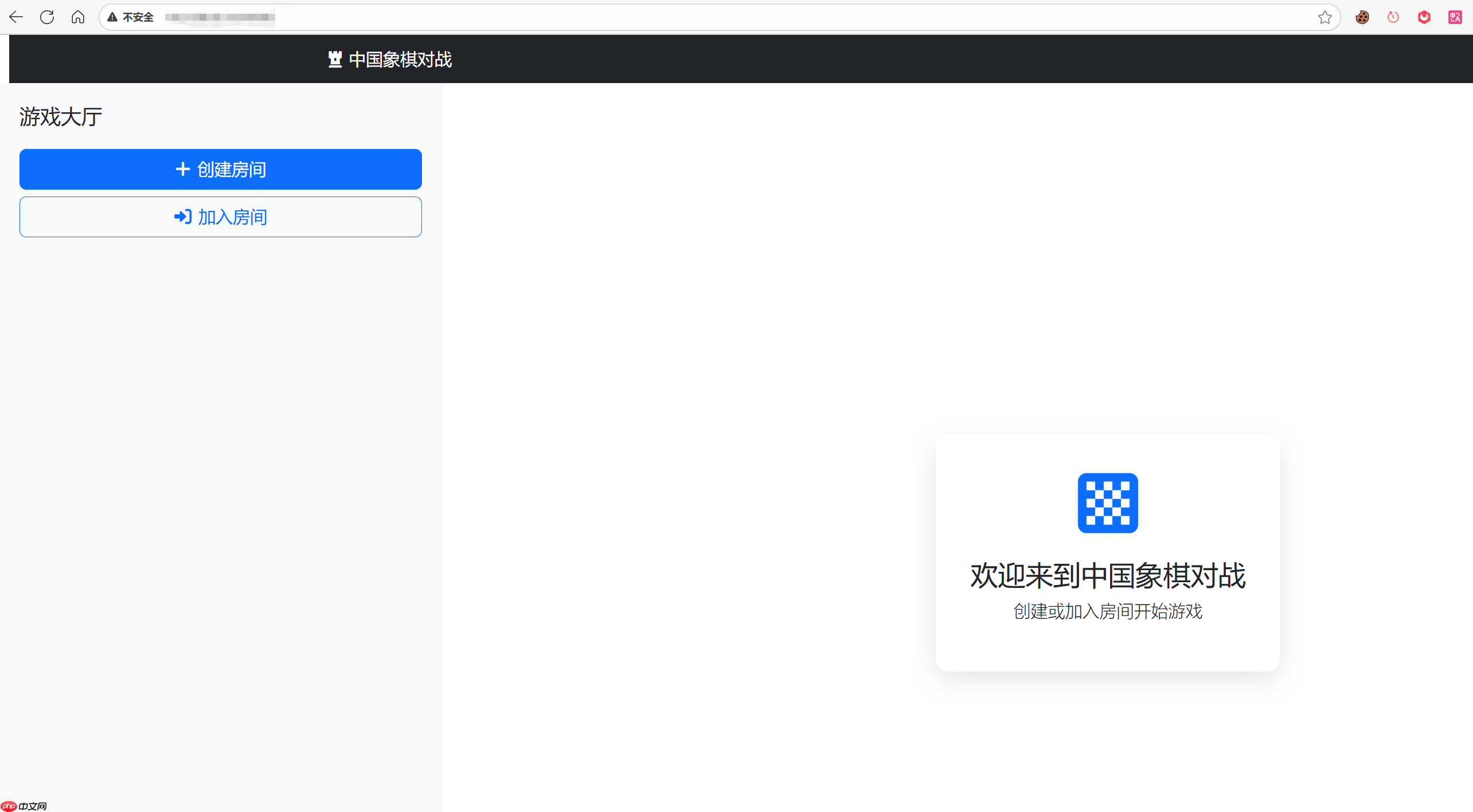Select the browser address bar
Image resolution: width=1473 pixels, height=812 pixels.
459,17
